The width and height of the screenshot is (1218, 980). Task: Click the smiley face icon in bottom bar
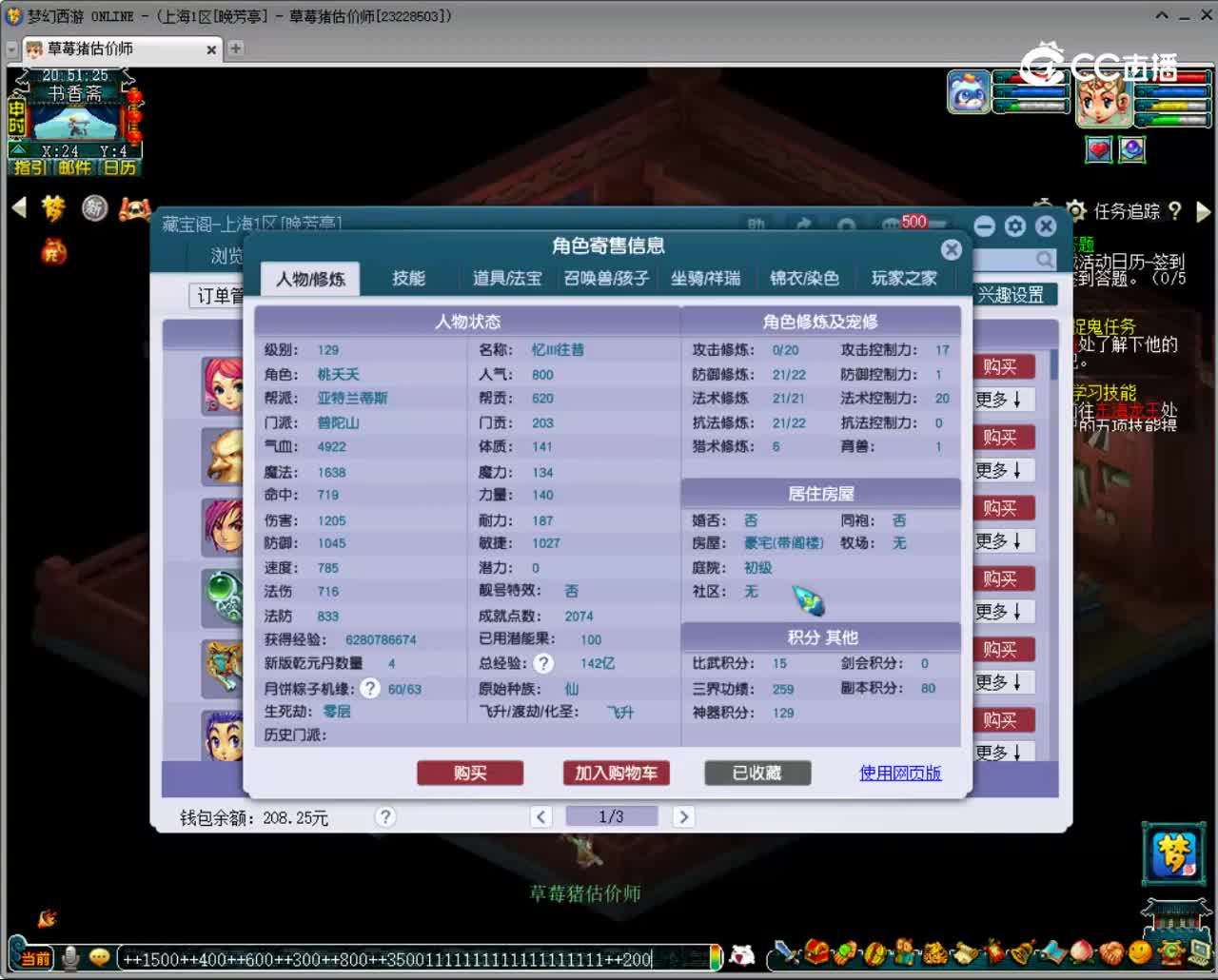[x=1139, y=951]
